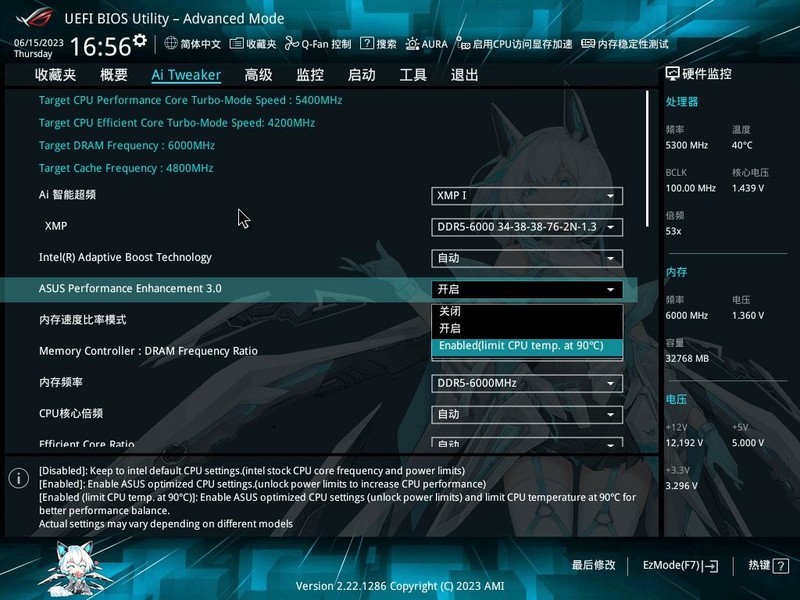Click the 内存稳定性测试 memory icon
This screenshot has height=600, width=800.
588,44
